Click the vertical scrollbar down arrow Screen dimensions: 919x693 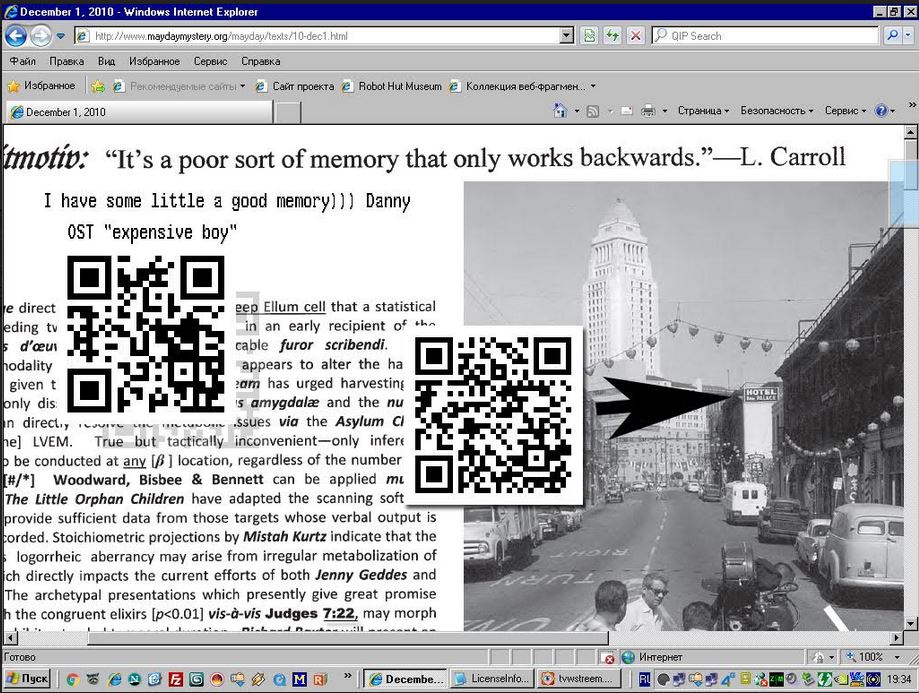tap(910, 624)
